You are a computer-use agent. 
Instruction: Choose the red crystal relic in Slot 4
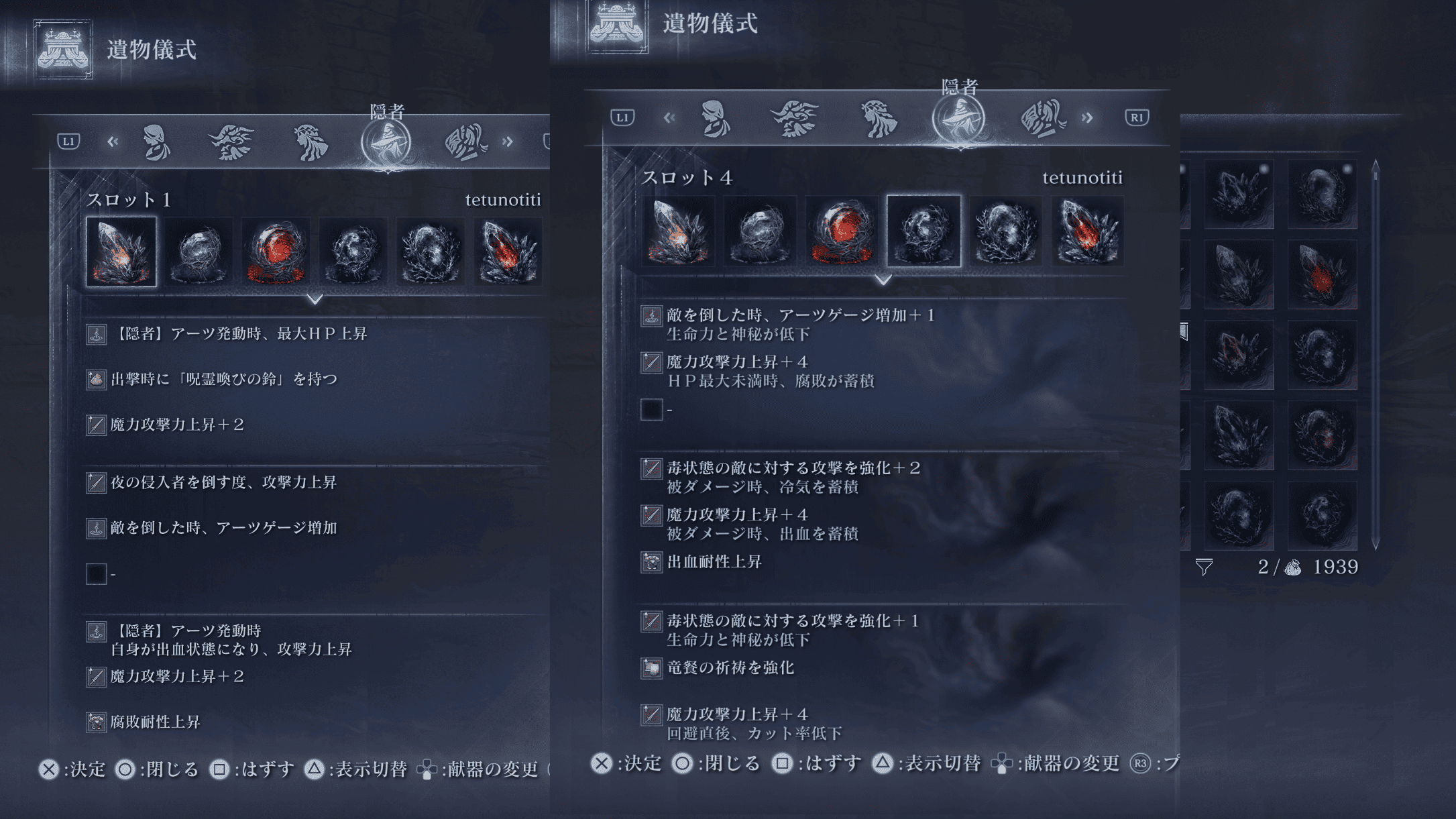(1087, 231)
